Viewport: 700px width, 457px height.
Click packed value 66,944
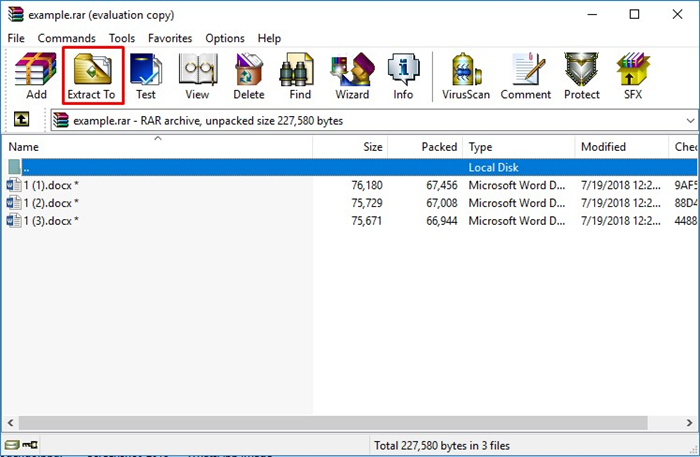click(442, 221)
